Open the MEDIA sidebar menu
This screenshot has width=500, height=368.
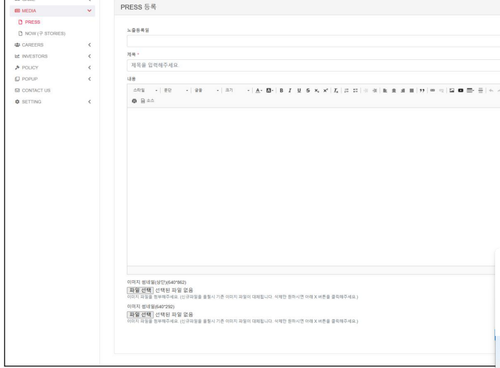coord(52,11)
